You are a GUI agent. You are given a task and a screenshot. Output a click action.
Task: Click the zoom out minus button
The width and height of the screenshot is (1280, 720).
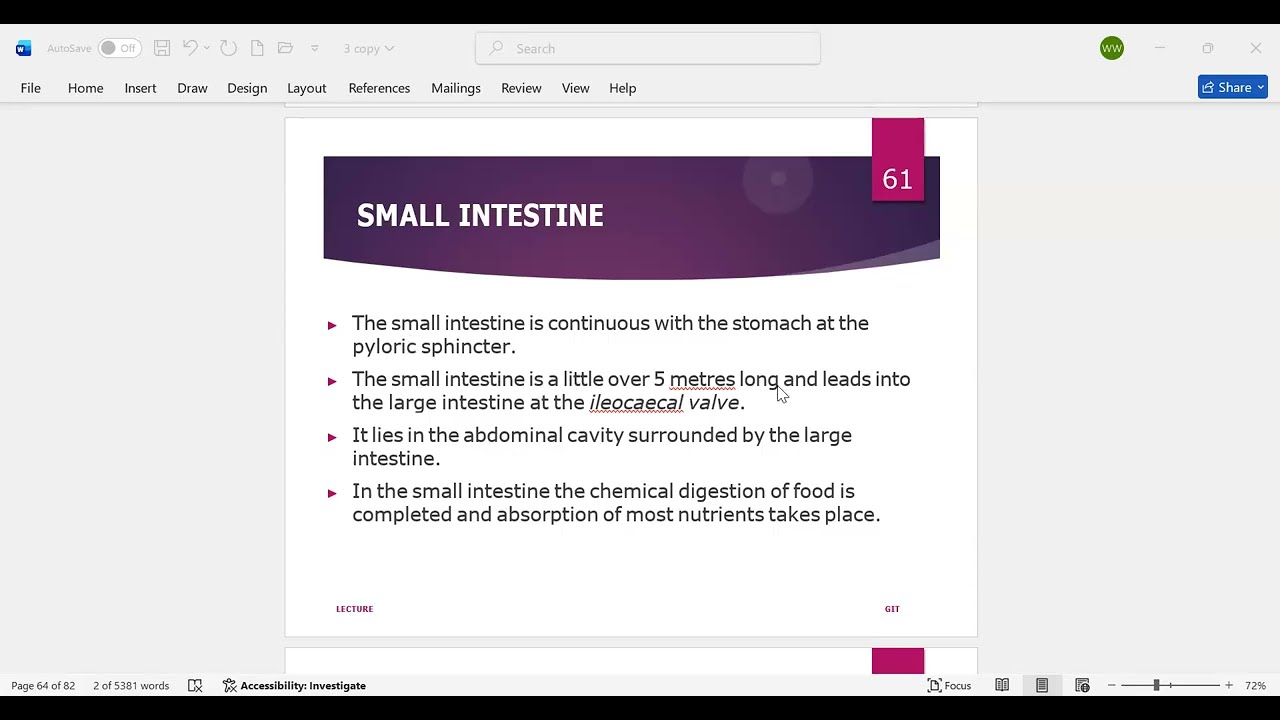tap(1111, 686)
